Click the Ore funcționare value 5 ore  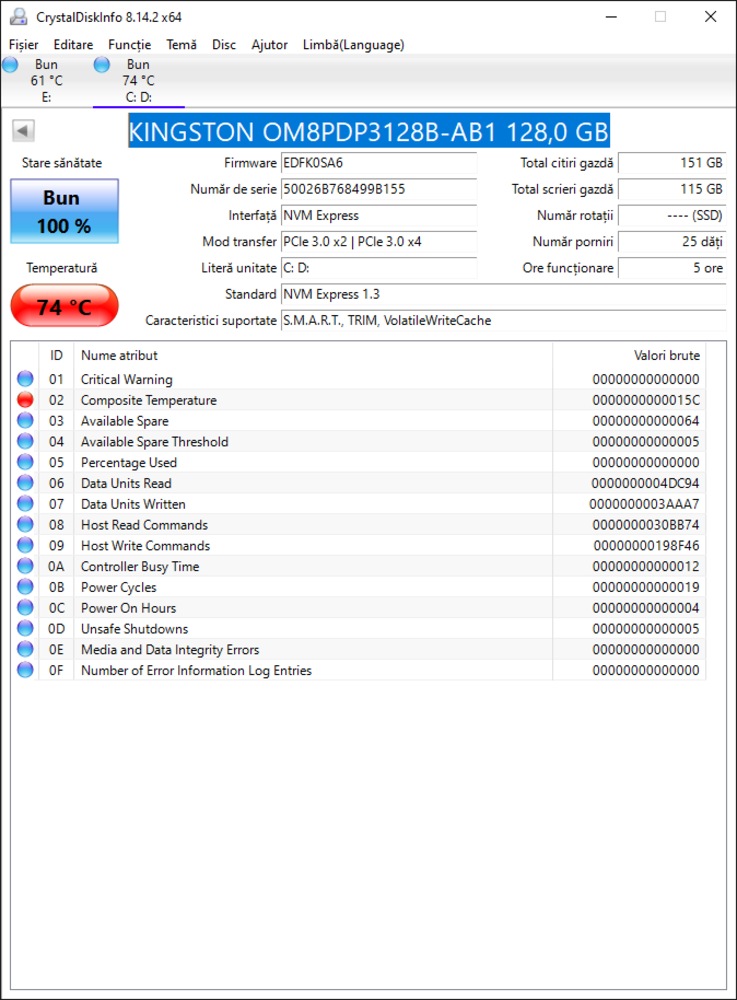[x=672, y=268]
